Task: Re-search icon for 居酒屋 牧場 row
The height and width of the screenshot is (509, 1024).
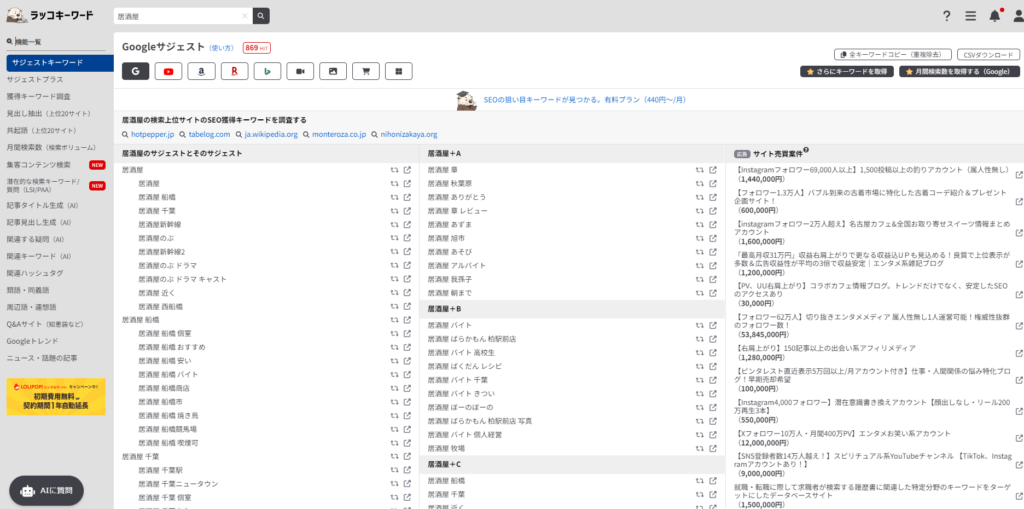Action: [699, 449]
